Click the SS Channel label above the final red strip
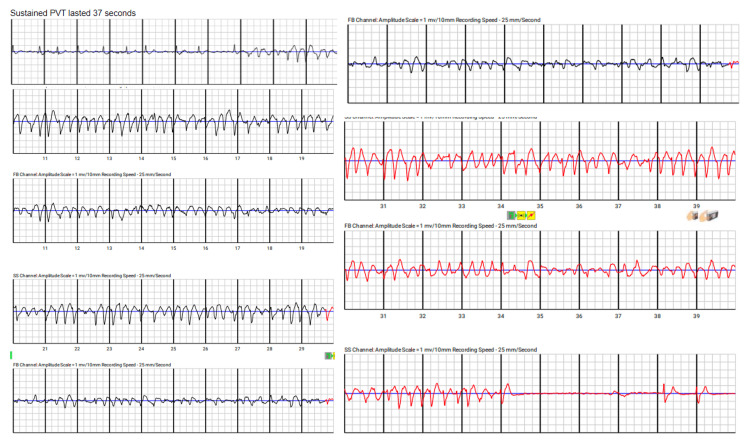This screenshot has width=750, height=443. [x=441, y=350]
